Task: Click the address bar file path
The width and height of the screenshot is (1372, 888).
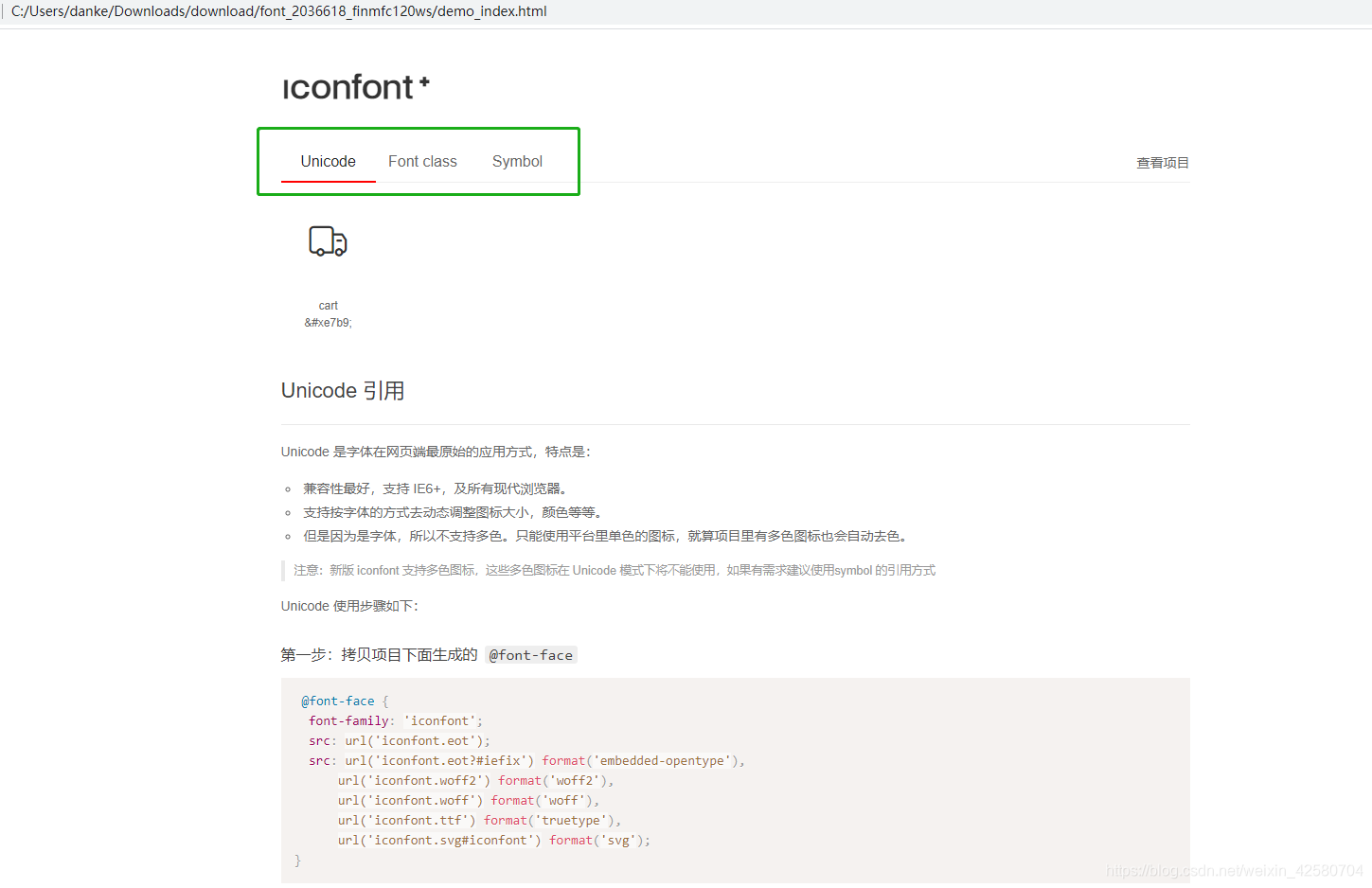Action: tap(279, 11)
